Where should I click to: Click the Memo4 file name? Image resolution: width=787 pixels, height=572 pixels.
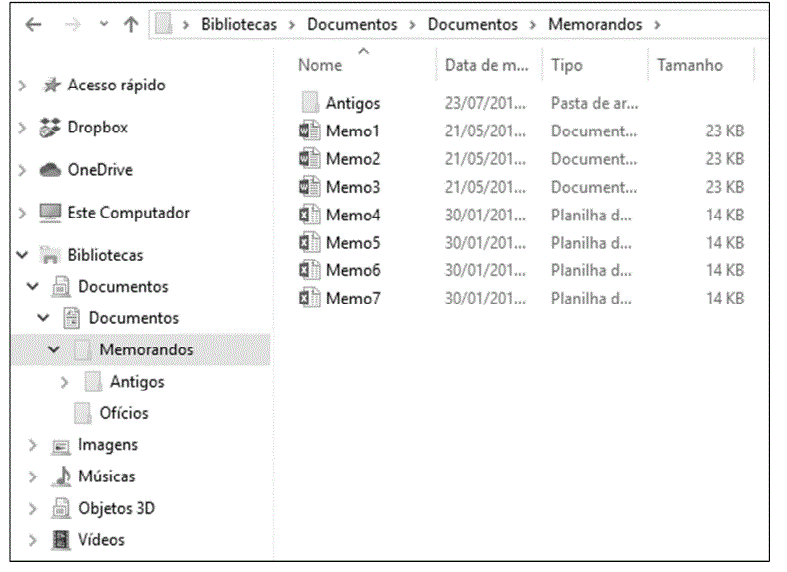point(353,215)
